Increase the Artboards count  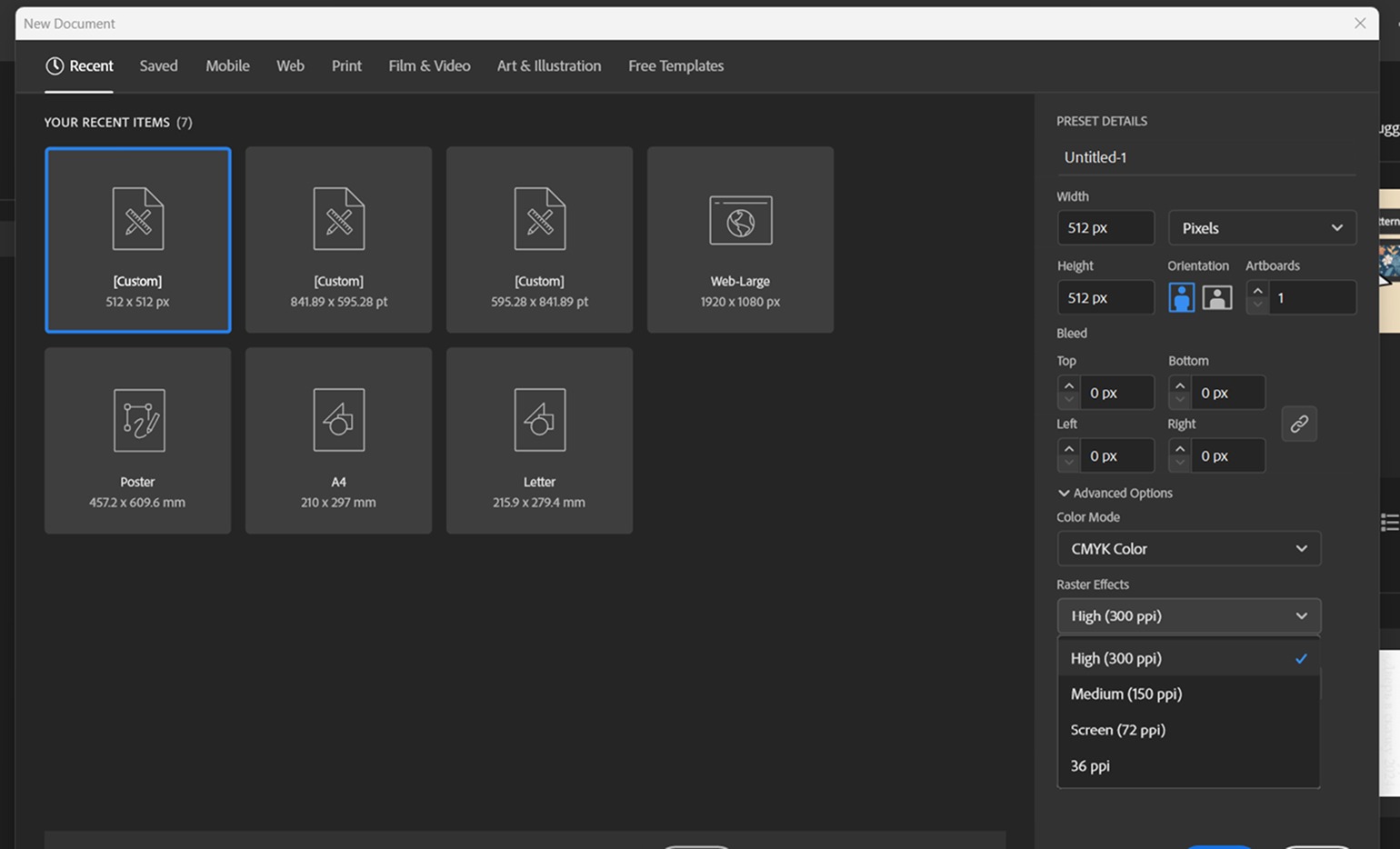coord(1257,290)
